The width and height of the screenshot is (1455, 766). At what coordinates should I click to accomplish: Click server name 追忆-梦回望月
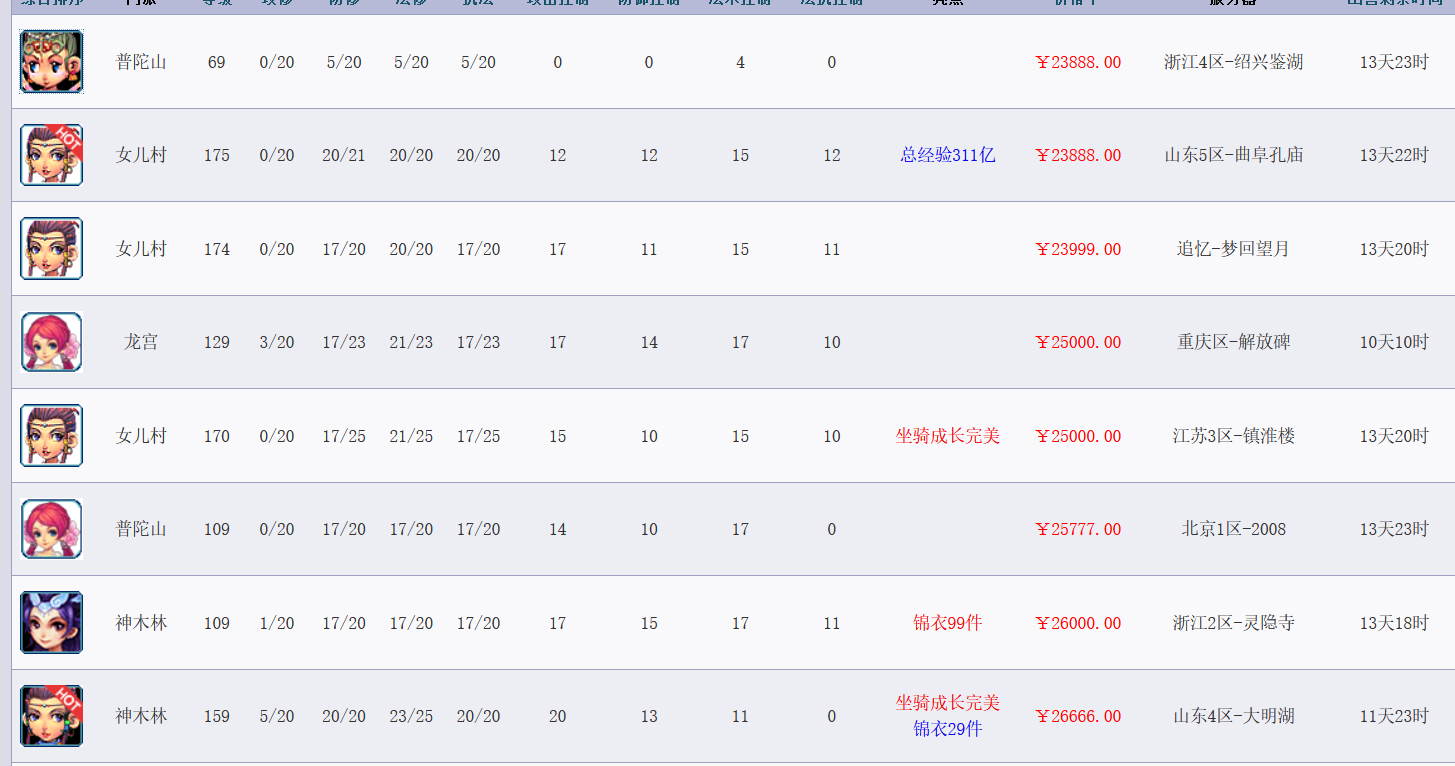coord(1233,249)
